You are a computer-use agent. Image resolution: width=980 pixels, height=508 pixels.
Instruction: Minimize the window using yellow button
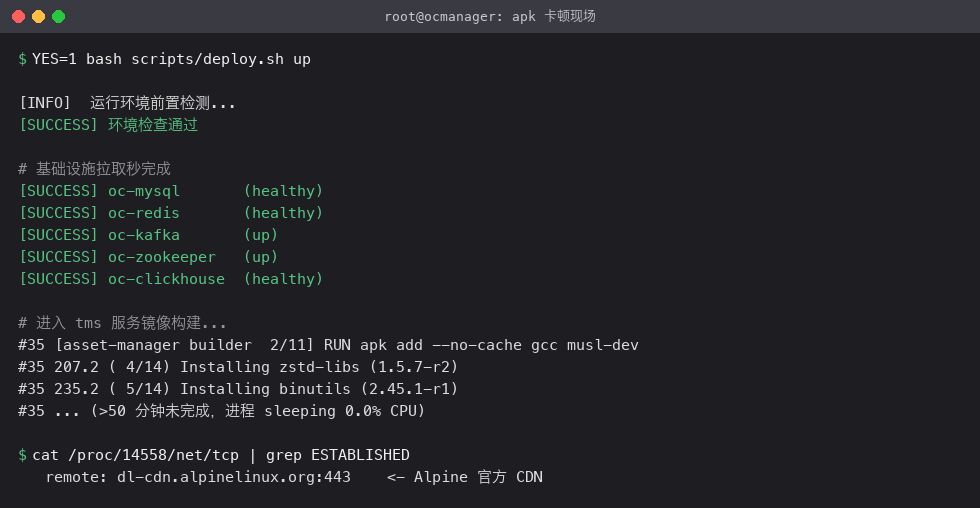[x=39, y=17]
